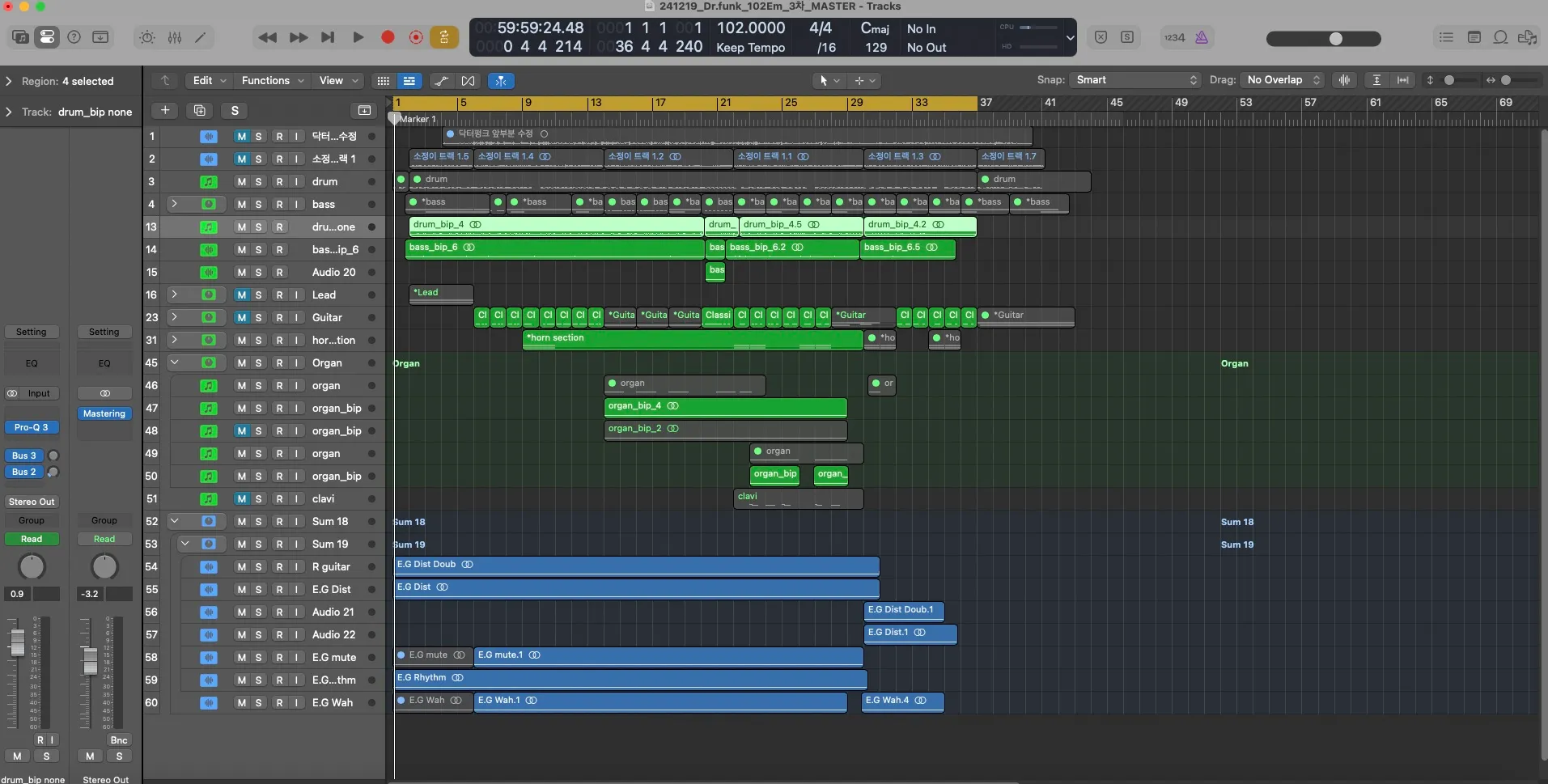This screenshot has height=784, width=1548.
Task: Click the metronome icon
Action: pos(1201,37)
